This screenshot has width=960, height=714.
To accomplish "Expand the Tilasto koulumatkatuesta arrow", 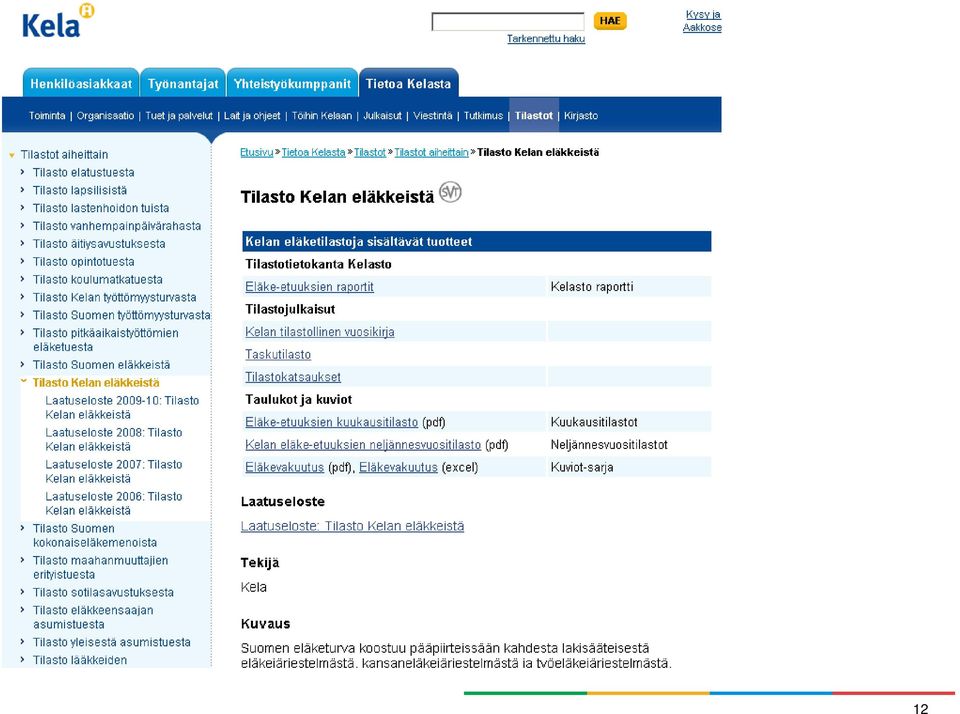I will pos(23,279).
